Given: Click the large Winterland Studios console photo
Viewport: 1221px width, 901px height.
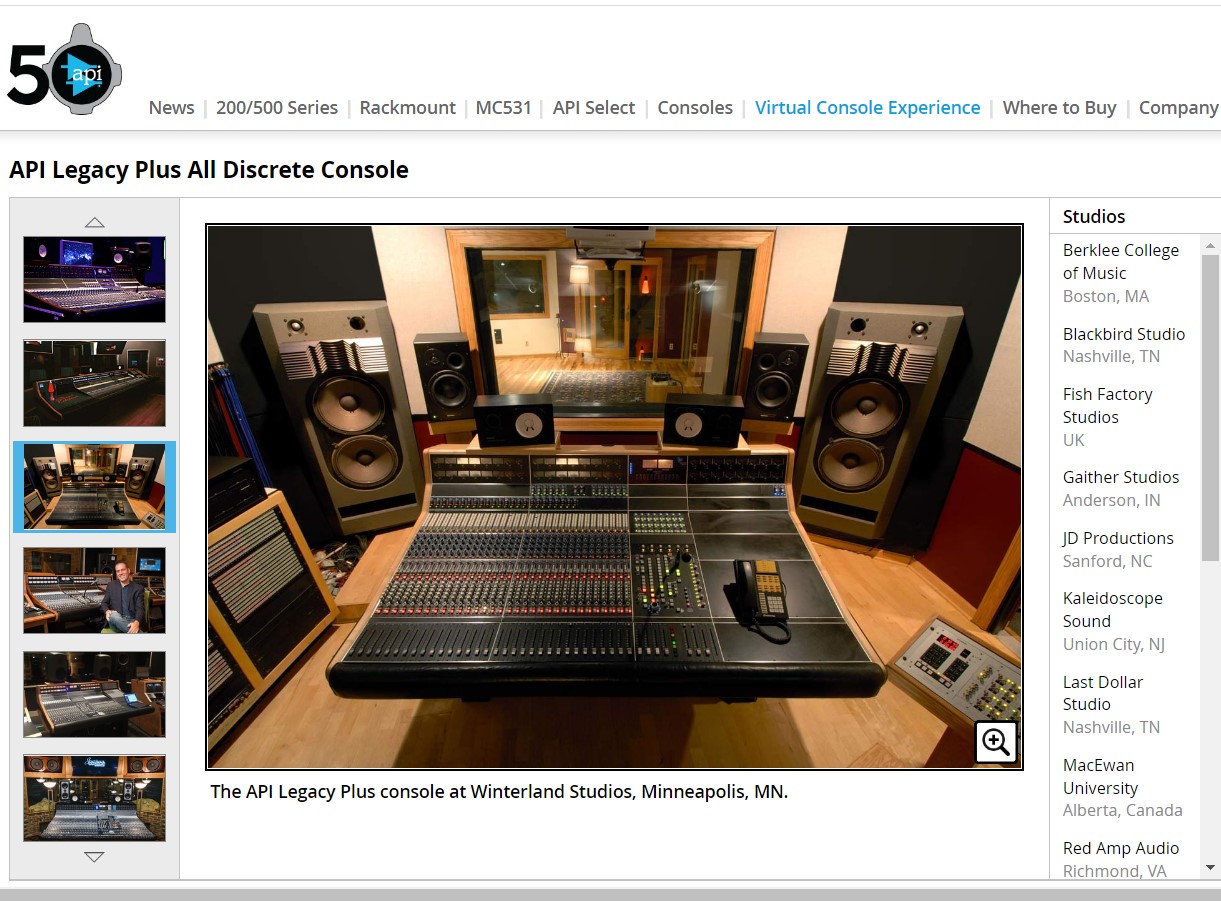Looking at the screenshot, I should (614, 497).
